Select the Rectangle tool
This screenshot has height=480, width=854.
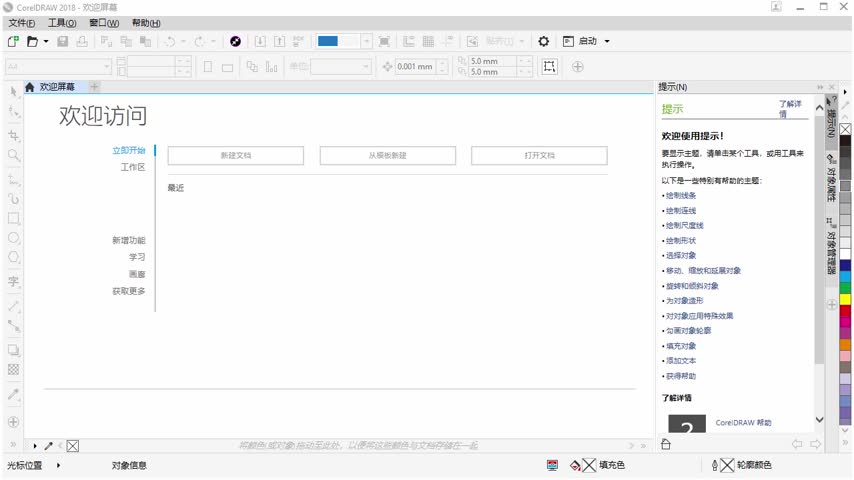pyautogui.click(x=14, y=218)
